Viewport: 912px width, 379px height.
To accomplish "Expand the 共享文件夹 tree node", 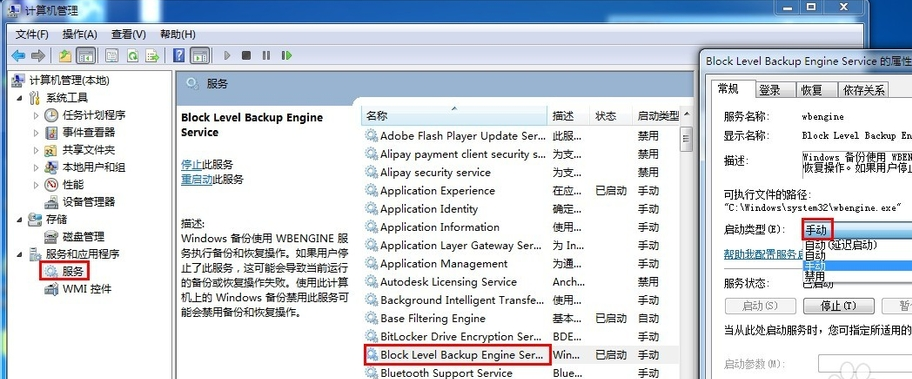I will [36, 150].
